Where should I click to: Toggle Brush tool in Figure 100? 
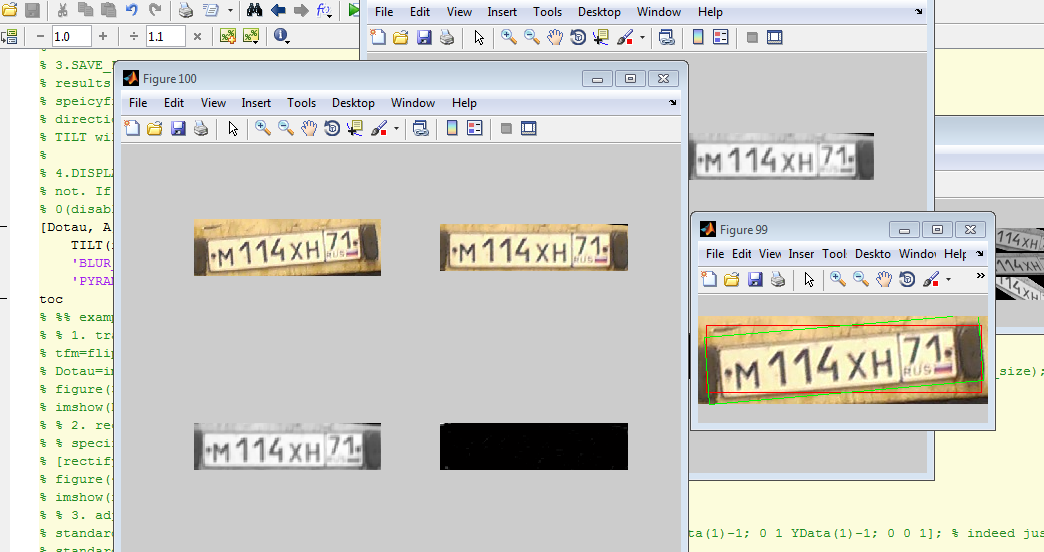tap(379, 128)
